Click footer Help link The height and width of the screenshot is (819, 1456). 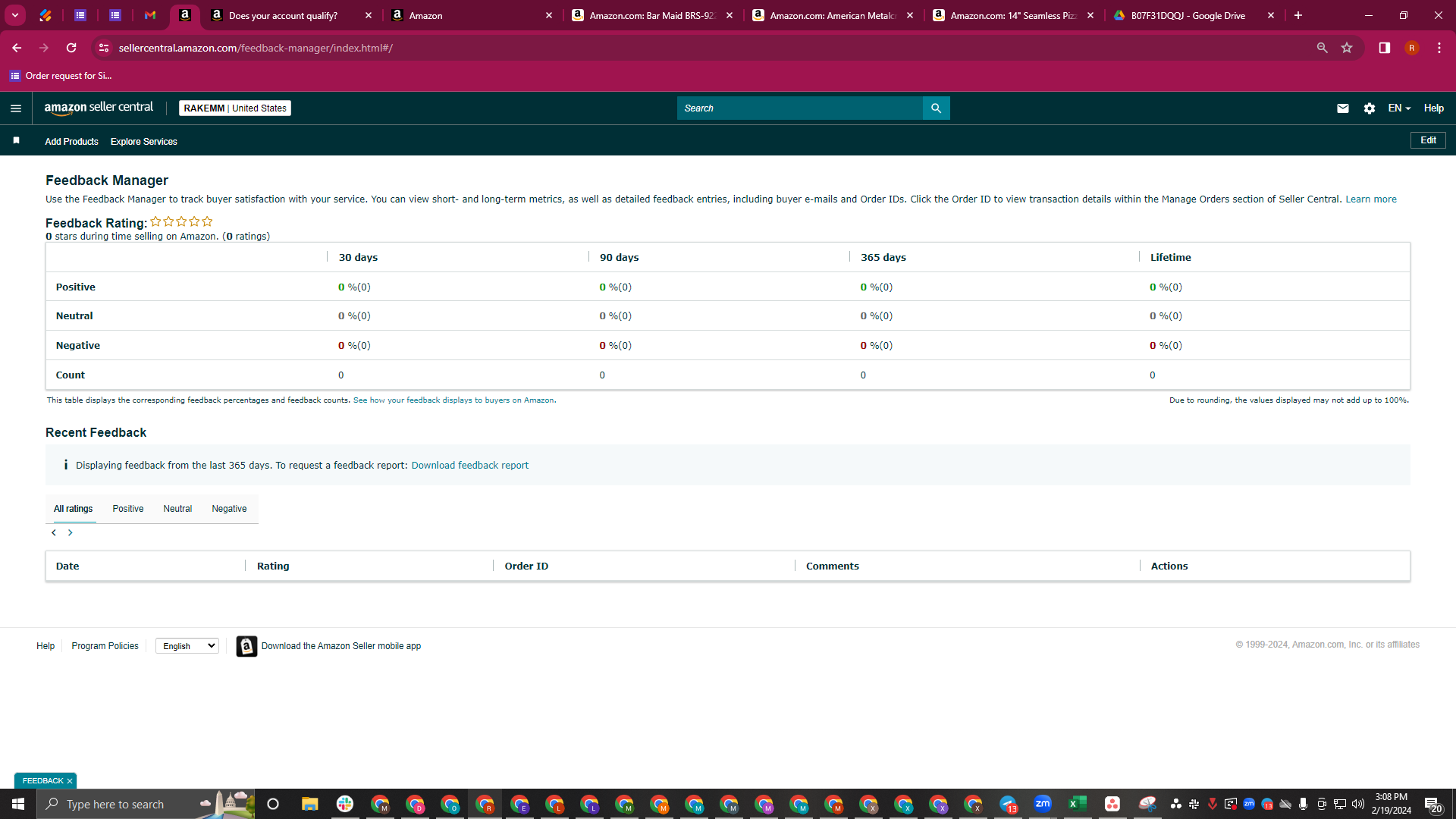coord(45,646)
